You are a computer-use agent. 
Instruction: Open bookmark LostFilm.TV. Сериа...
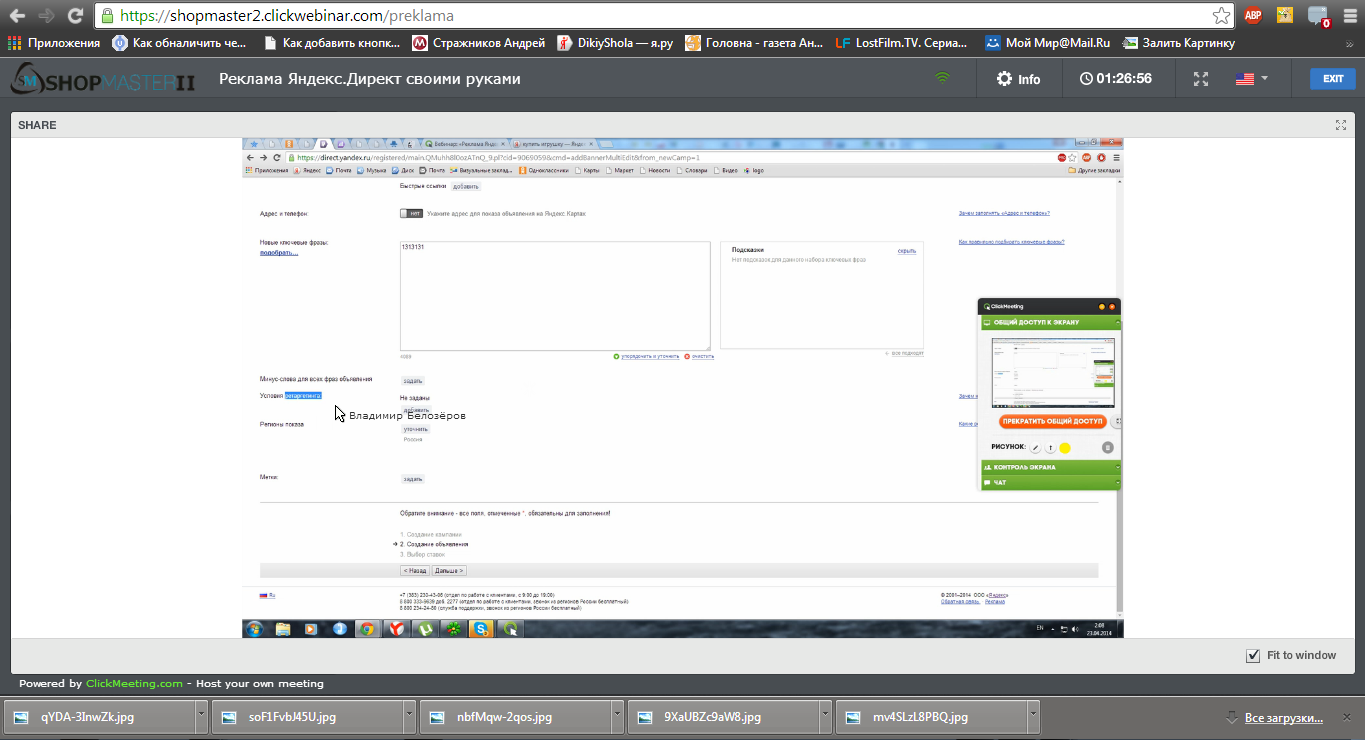coord(901,43)
